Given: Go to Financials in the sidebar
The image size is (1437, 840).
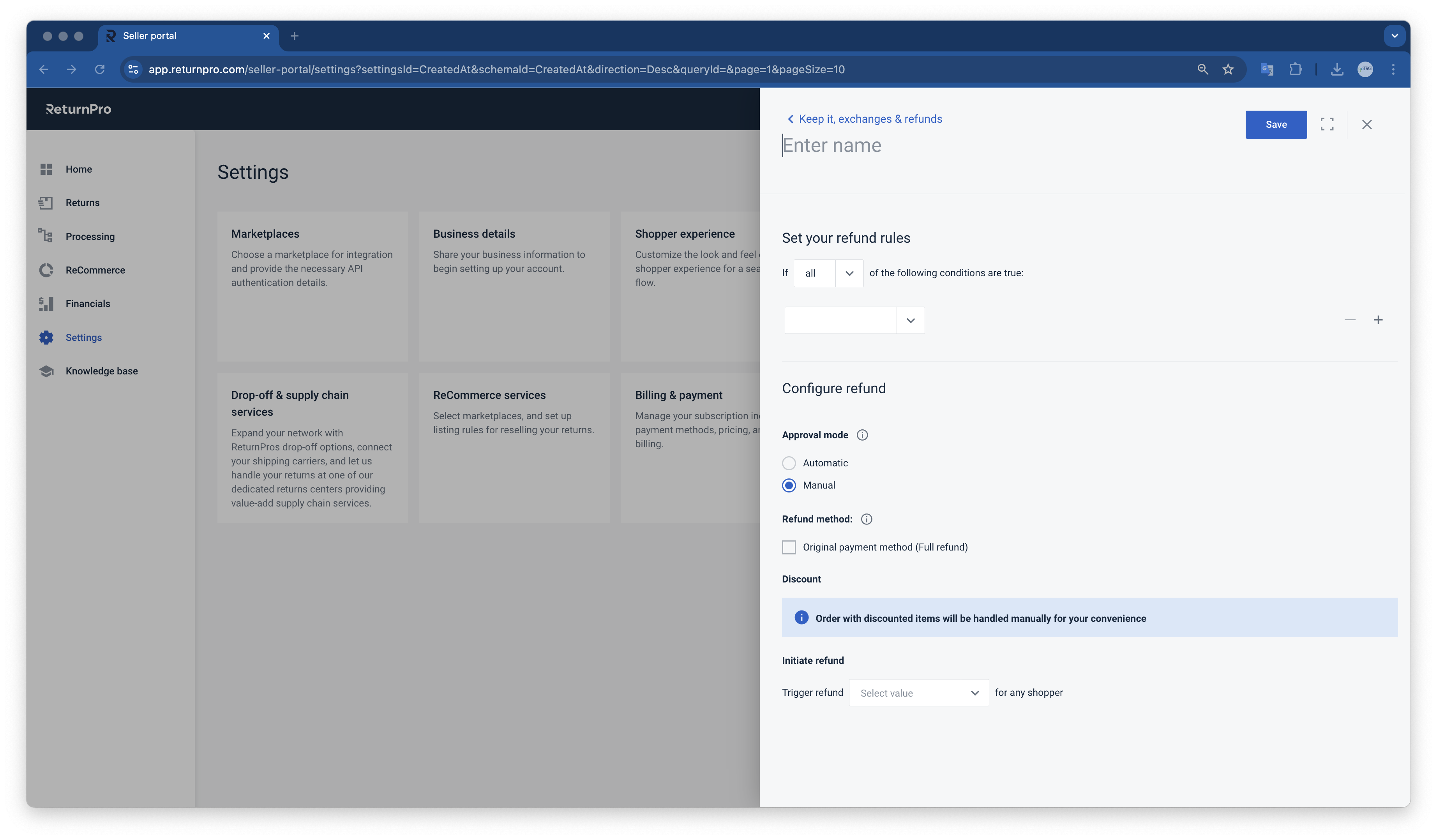Looking at the screenshot, I should (87, 304).
